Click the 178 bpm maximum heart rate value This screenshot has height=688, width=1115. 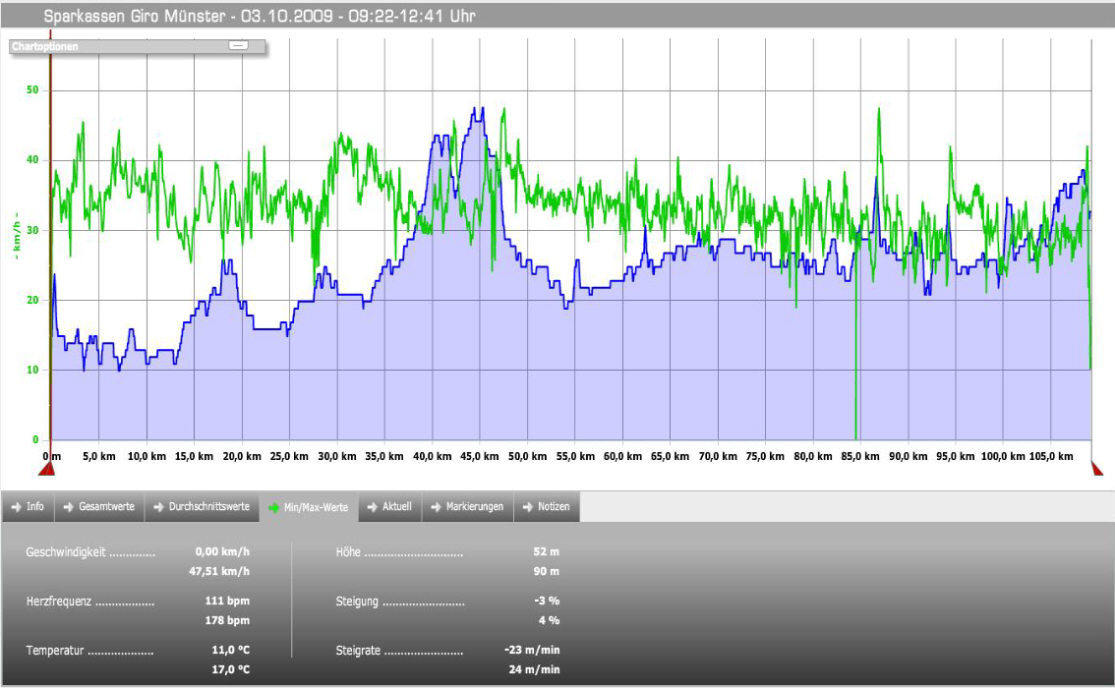tap(231, 621)
